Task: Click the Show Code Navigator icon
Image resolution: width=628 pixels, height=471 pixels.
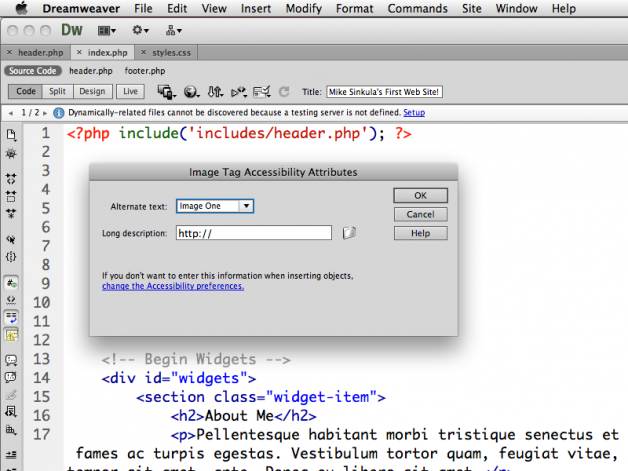Action: pyautogui.click(x=11, y=153)
